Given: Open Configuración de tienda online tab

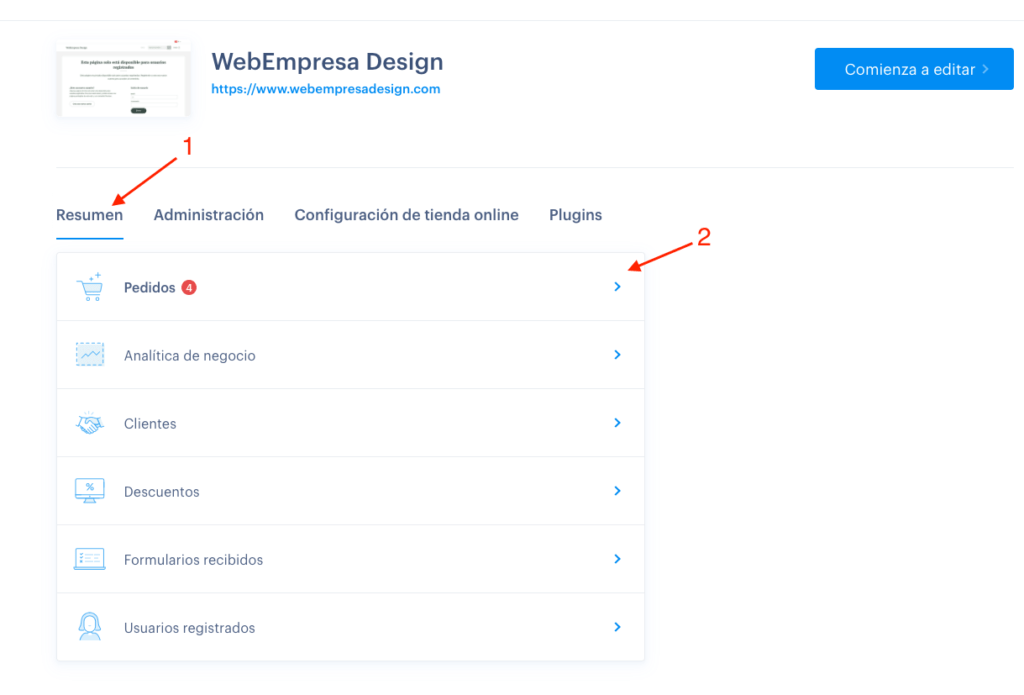Looking at the screenshot, I should point(406,215).
